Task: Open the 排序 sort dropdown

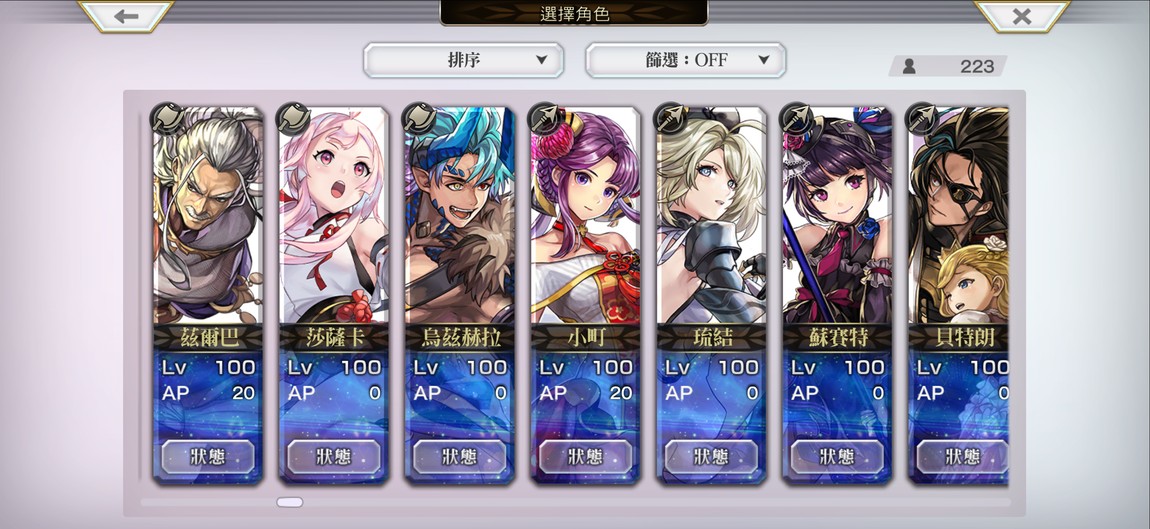Action: point(464,60)
